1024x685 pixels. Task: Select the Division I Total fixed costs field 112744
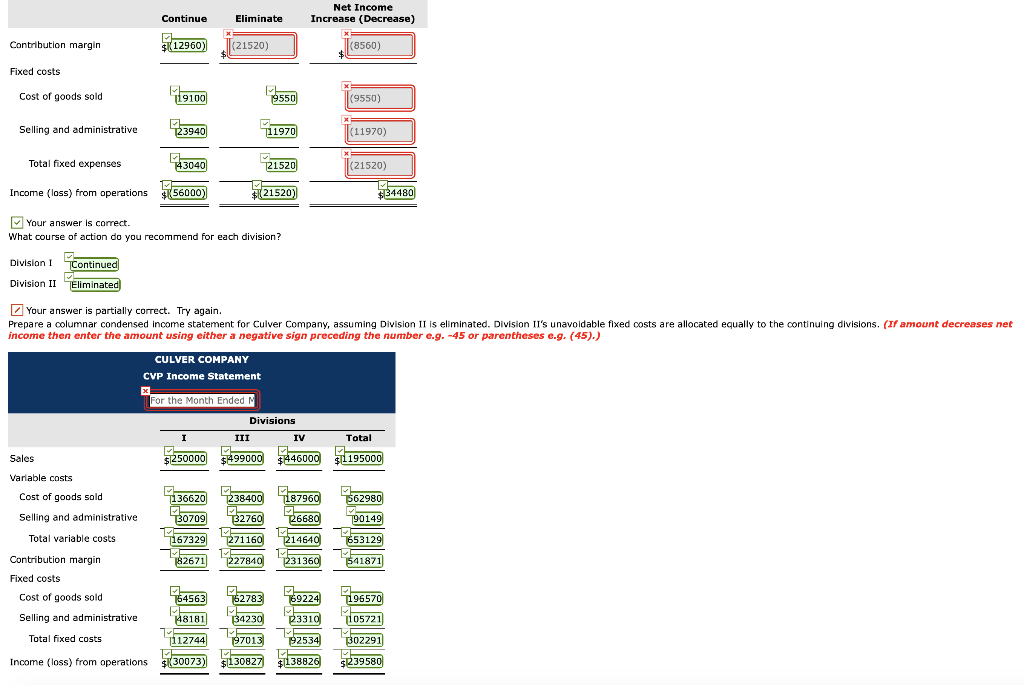[x=188, y=641]
